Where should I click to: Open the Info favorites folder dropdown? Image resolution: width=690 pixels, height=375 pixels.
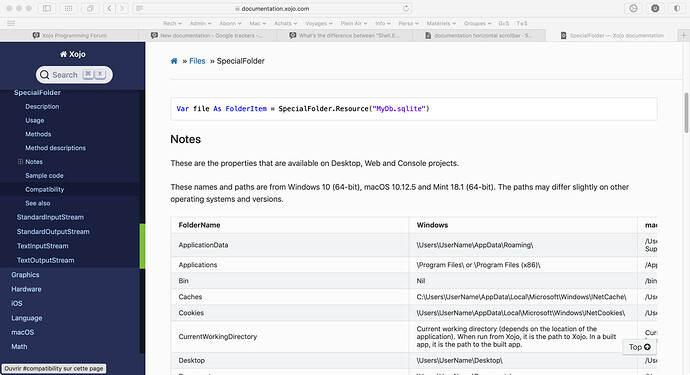[383, 23]
